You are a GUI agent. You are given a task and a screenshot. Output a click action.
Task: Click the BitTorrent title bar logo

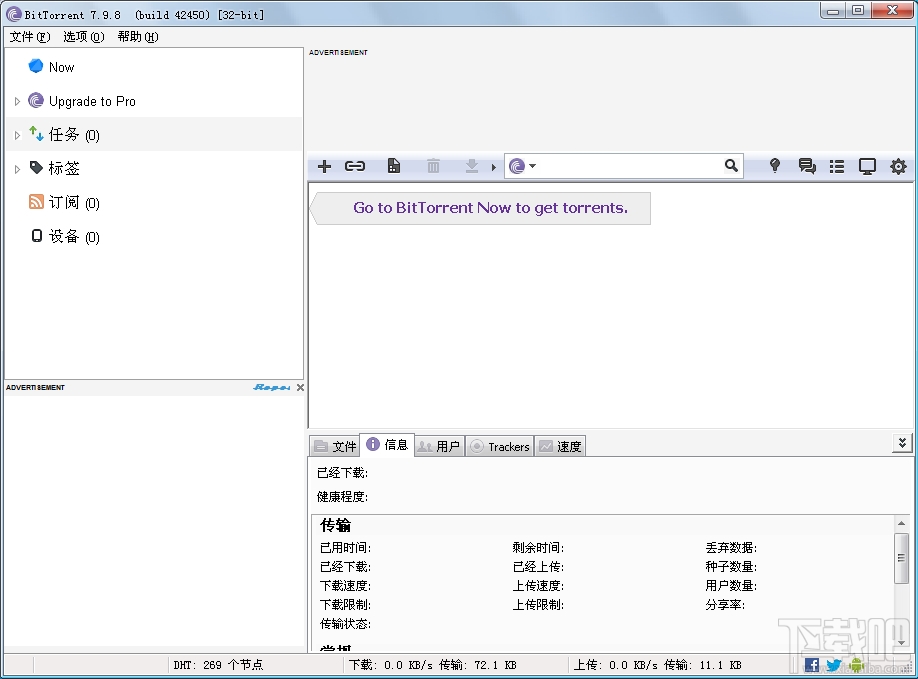point(14,14)
